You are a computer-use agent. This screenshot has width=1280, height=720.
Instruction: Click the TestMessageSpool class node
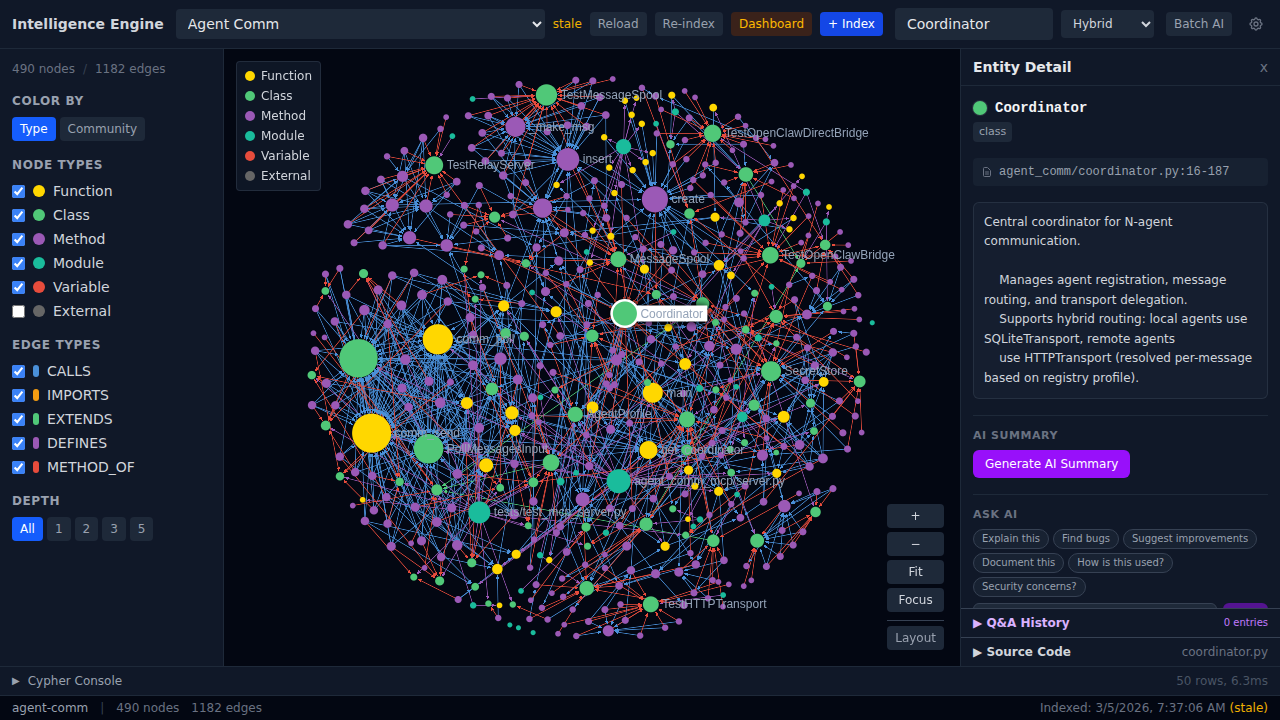(x=546, y=95)
